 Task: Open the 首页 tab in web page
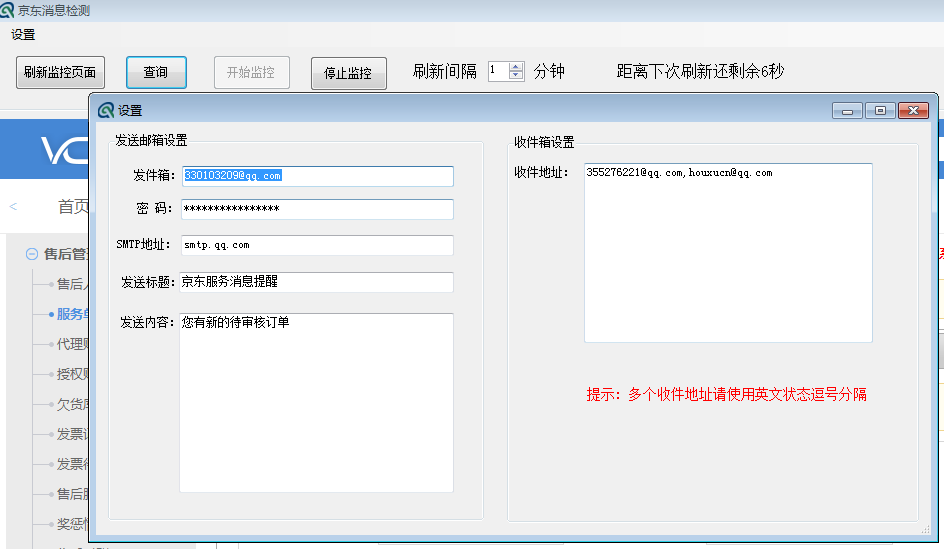(x=73, y=206)
